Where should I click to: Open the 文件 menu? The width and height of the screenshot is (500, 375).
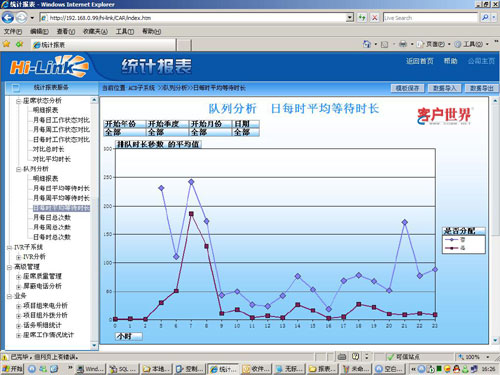pos(13,31)
